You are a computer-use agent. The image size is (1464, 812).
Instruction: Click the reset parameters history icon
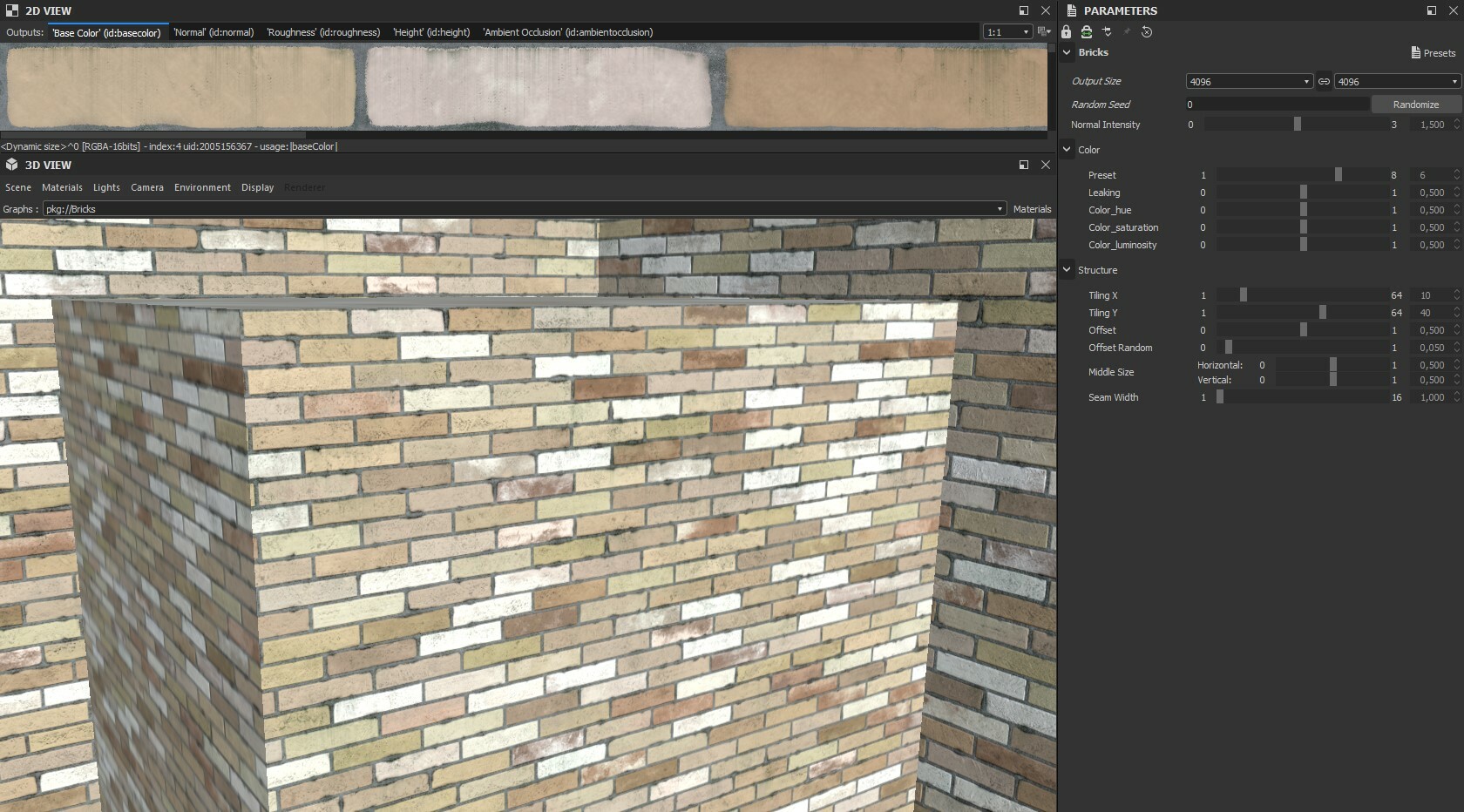pyautogui.click(x=1146, y=32)
